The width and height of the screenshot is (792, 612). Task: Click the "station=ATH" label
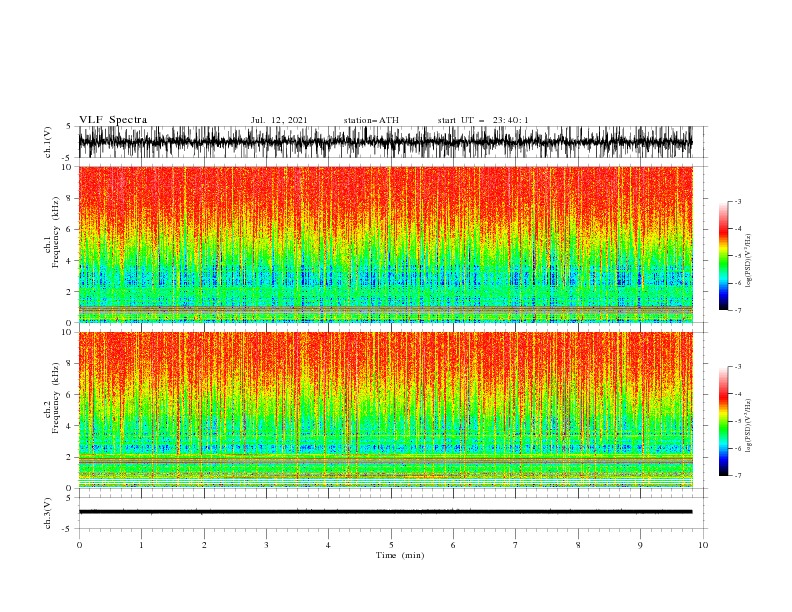pyautogui.click(x=371, y=120)
